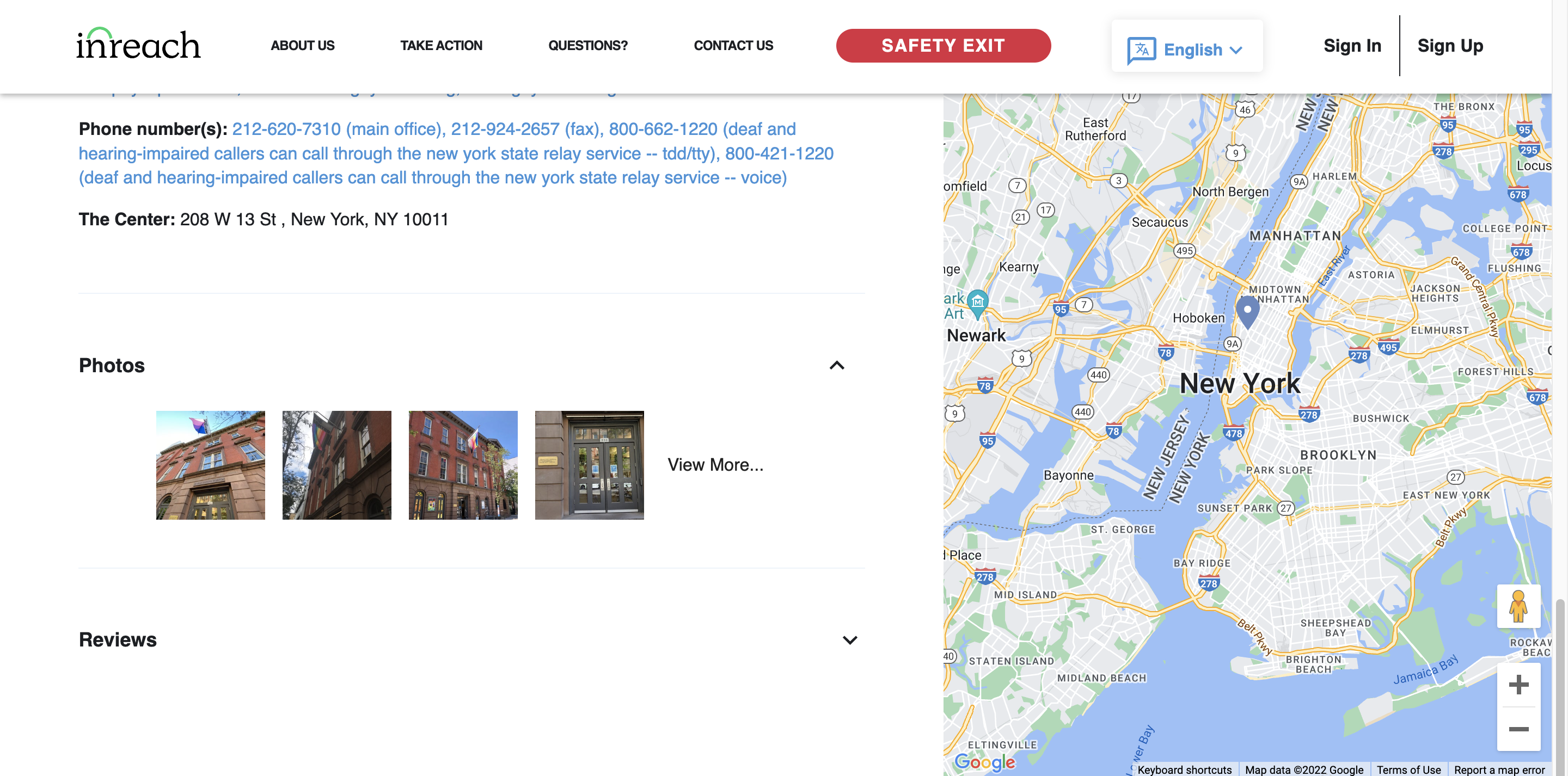Click the Manhattan label on map
Viewport: 1568px width, 776px height.
1295,236
